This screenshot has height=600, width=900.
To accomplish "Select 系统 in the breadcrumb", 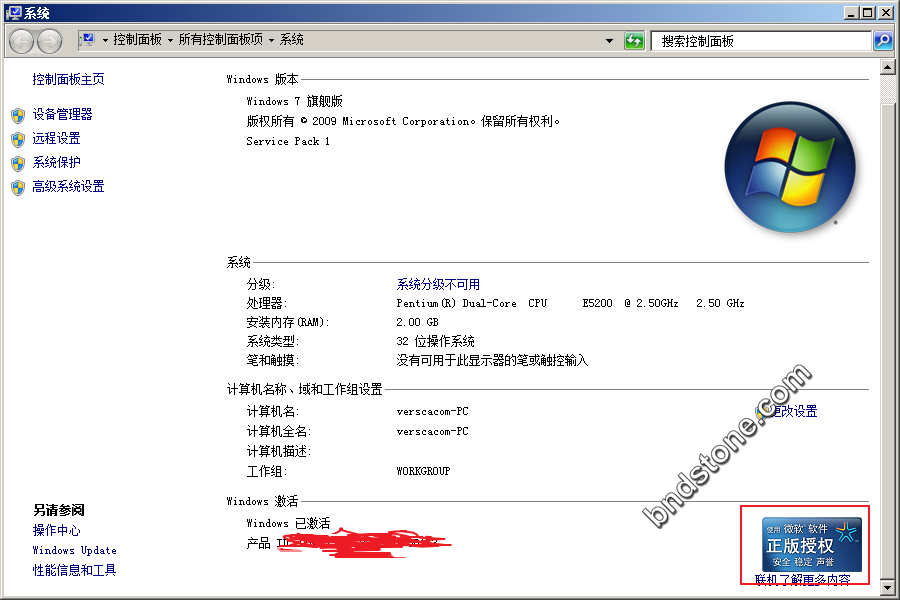I will 292,40.
